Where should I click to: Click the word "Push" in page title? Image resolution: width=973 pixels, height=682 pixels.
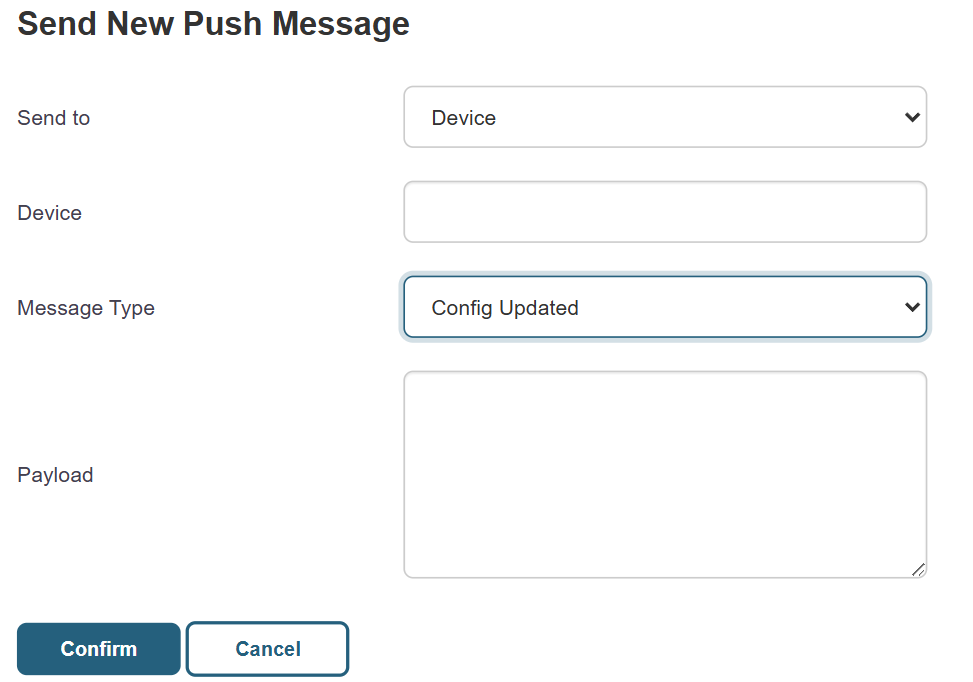click(223, 24)
